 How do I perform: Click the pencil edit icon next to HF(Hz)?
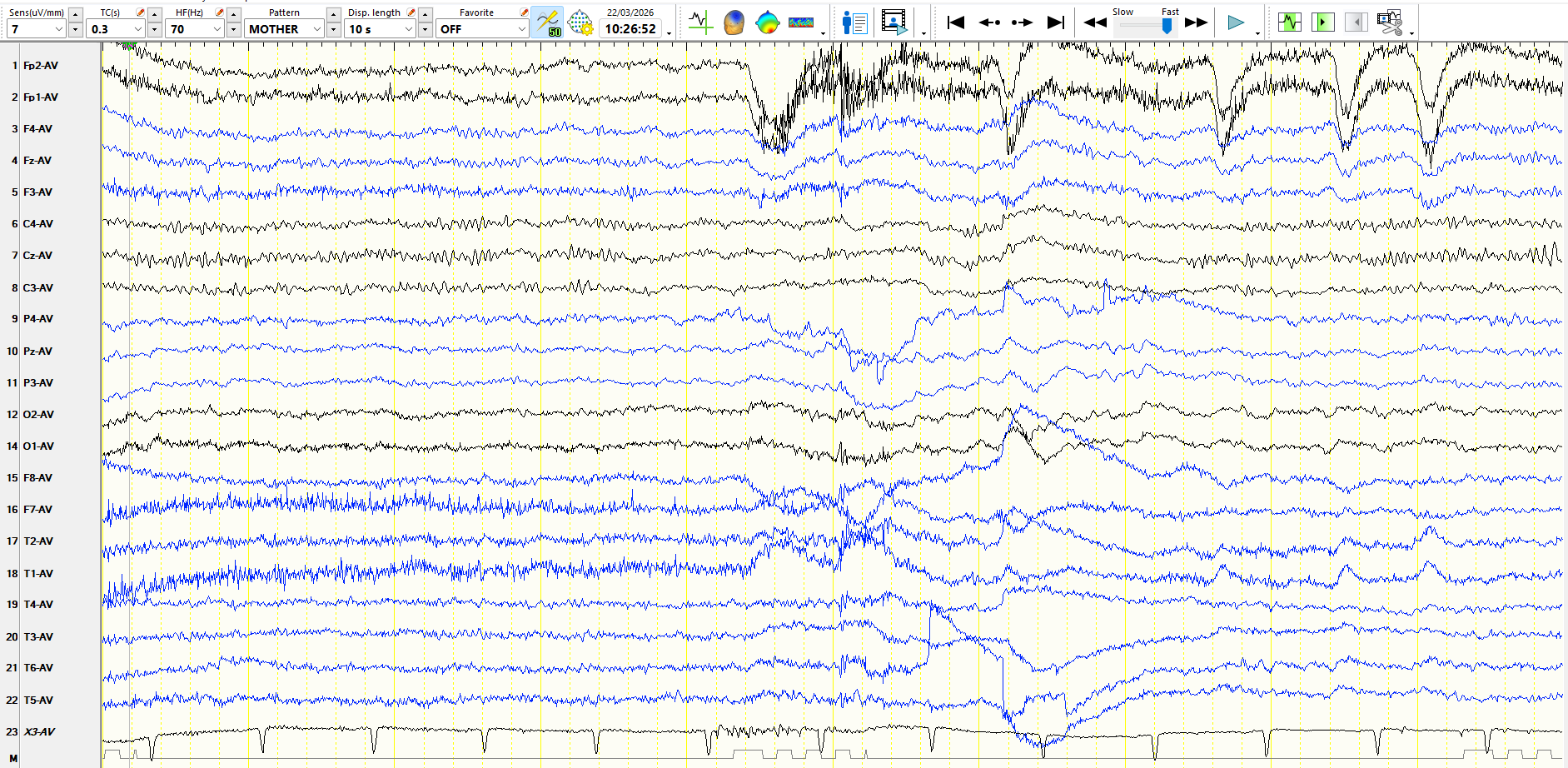tap(219, 12)
